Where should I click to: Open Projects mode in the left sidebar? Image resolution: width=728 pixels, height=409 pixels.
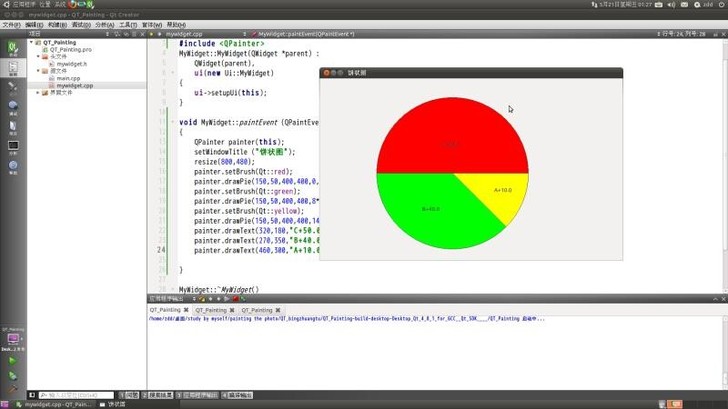click(x=13, y=127)
